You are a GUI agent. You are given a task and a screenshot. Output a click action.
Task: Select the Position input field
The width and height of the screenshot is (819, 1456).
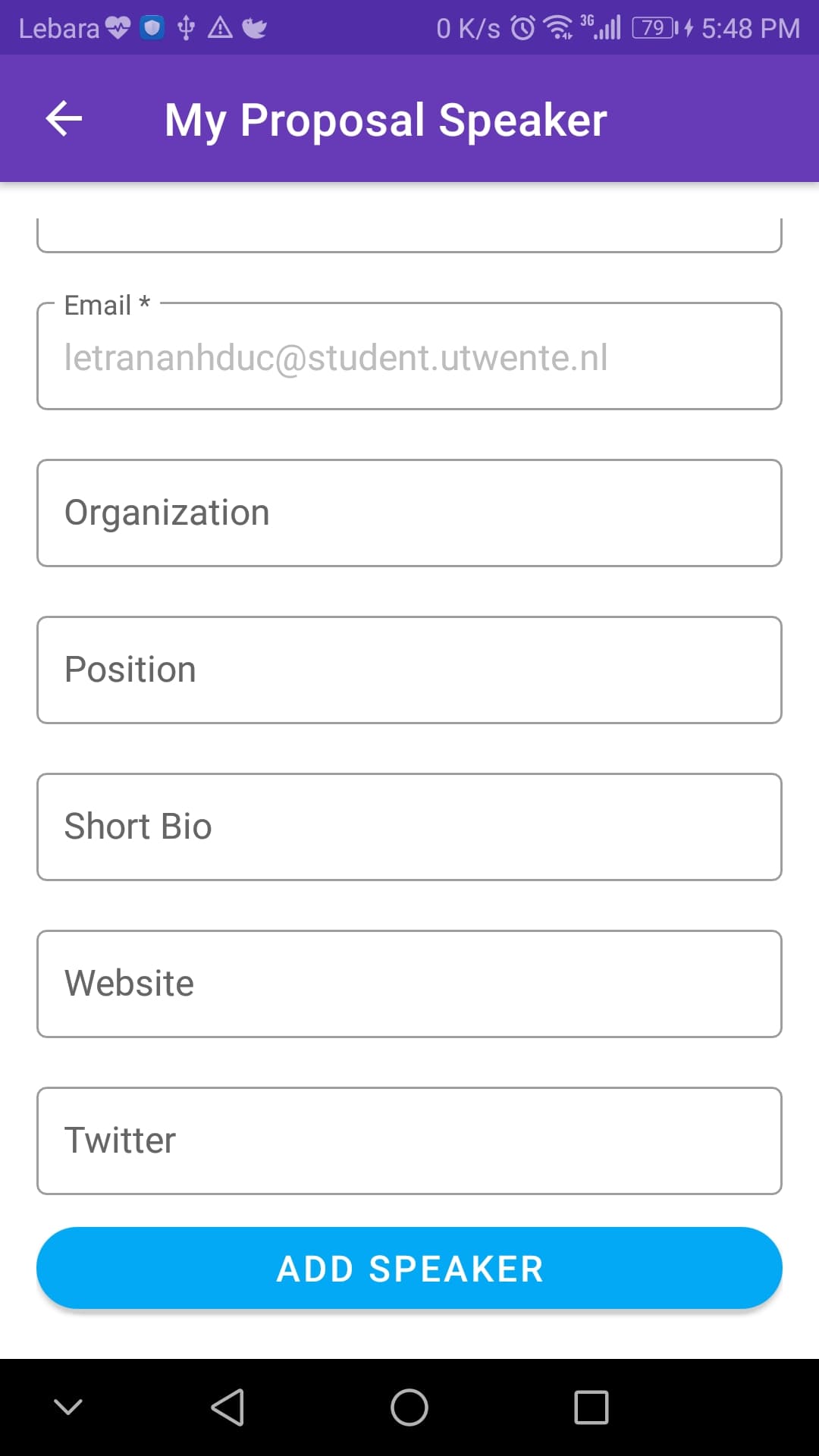(409, 670)
